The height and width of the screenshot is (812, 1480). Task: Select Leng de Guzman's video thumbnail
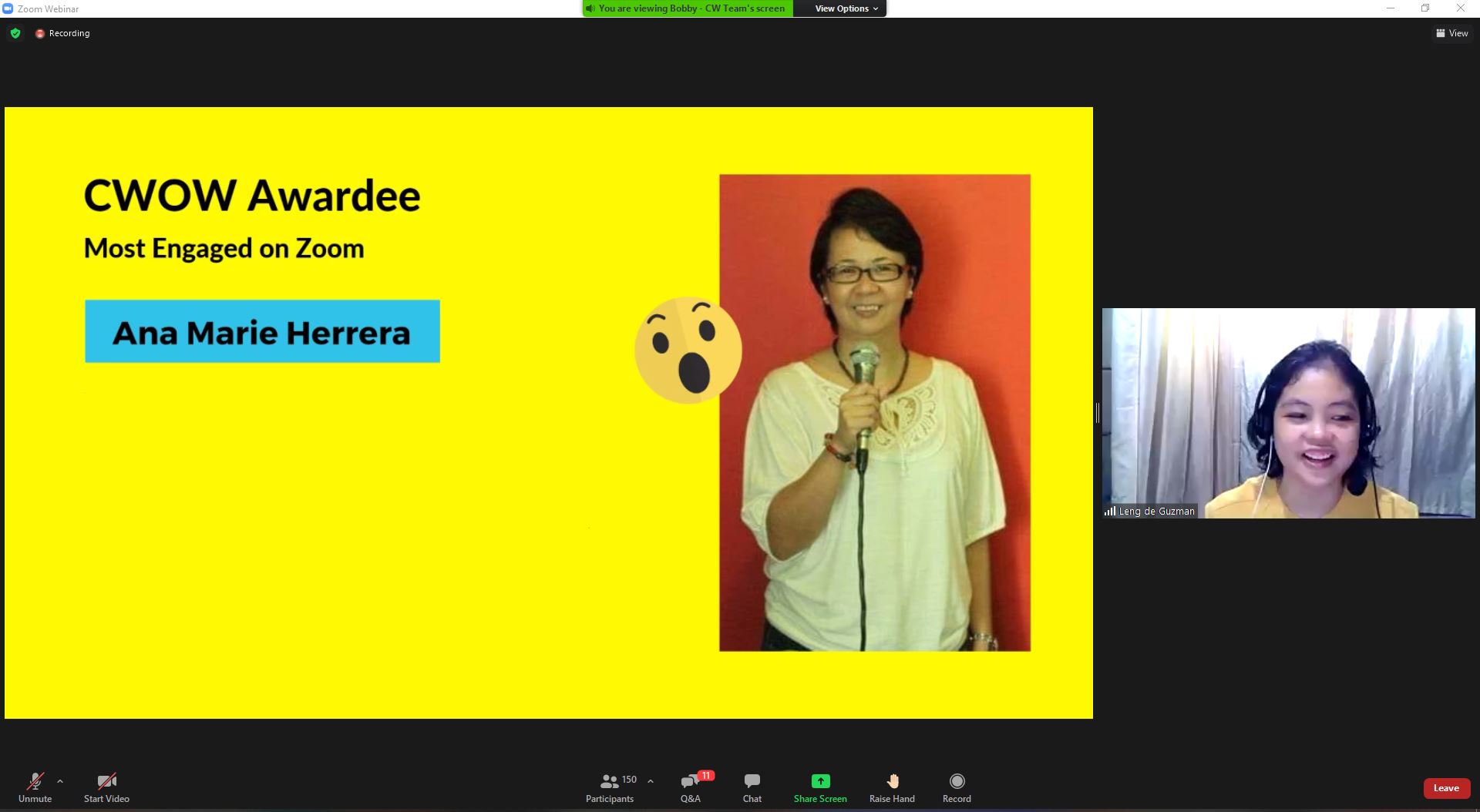(x=1288, y=413)
